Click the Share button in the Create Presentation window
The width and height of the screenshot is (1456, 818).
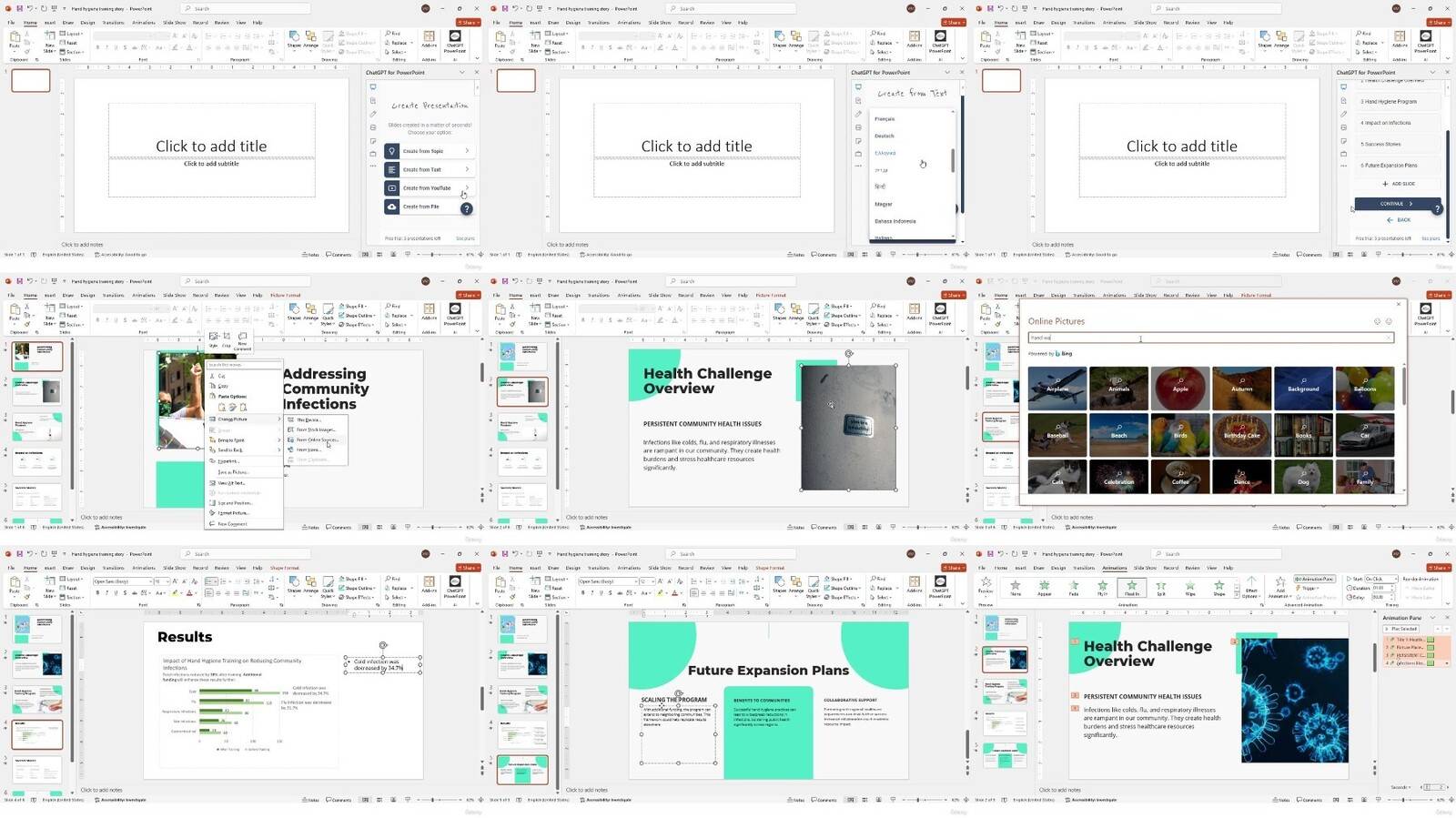coord(468,22)
